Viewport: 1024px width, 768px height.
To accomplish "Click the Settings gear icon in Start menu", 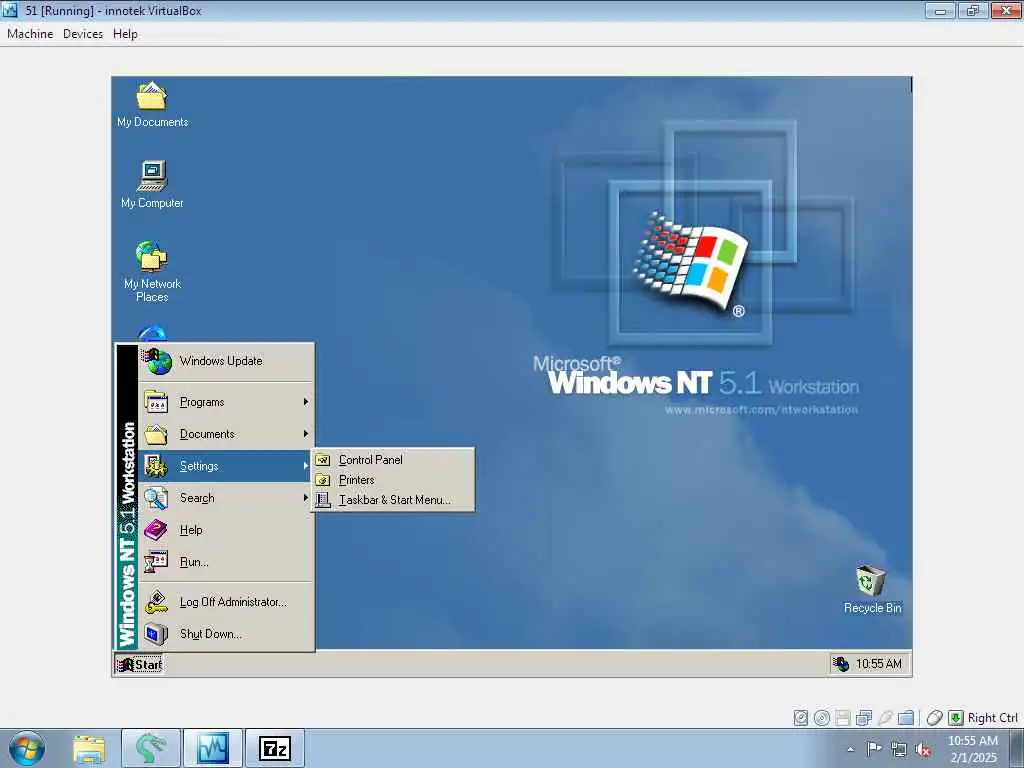I will point(156,466).
